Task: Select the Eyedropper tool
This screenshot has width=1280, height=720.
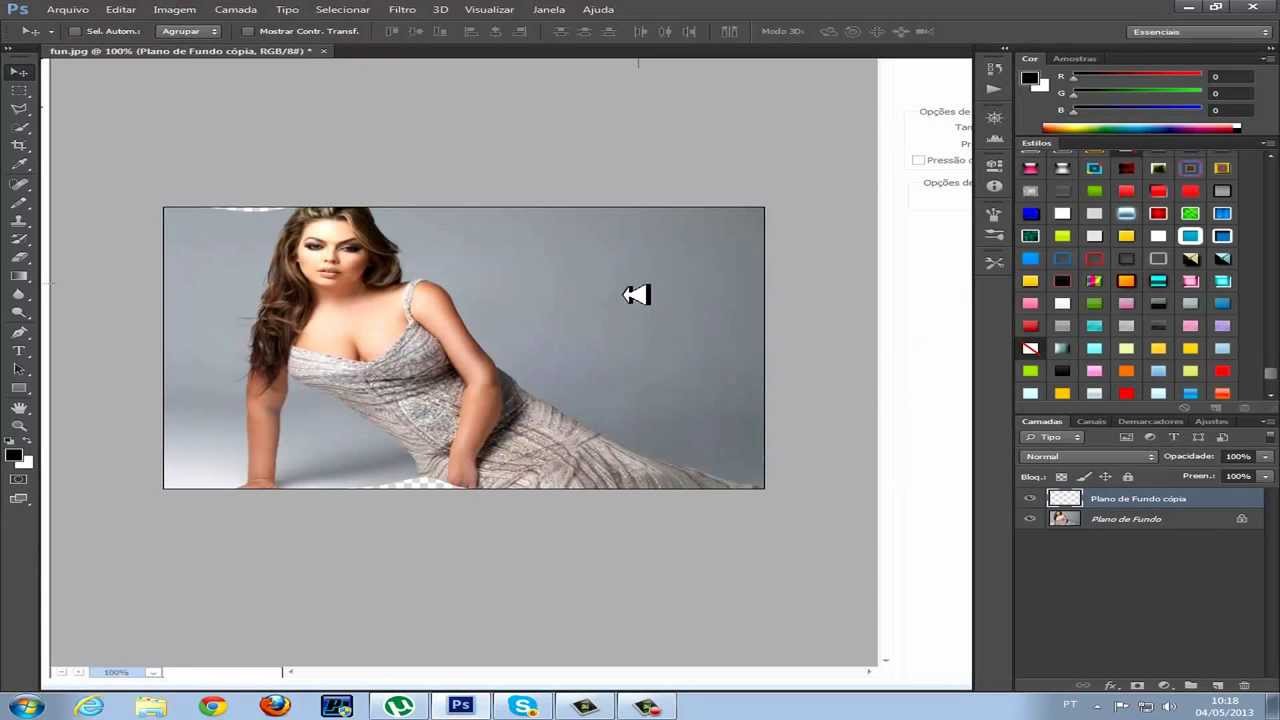Action: click(19, 164)
